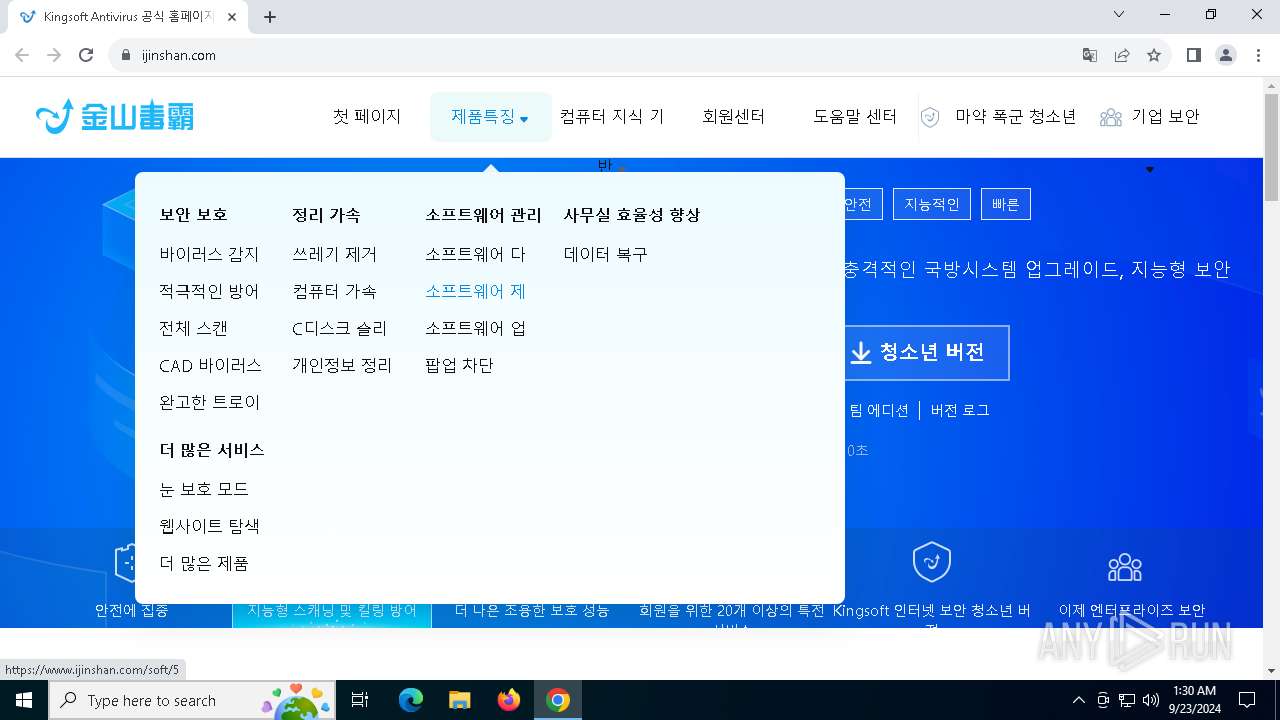Select 개인정보 정리 menu entry
This screenshot has height=720, width=1280.
coord(342,365)
